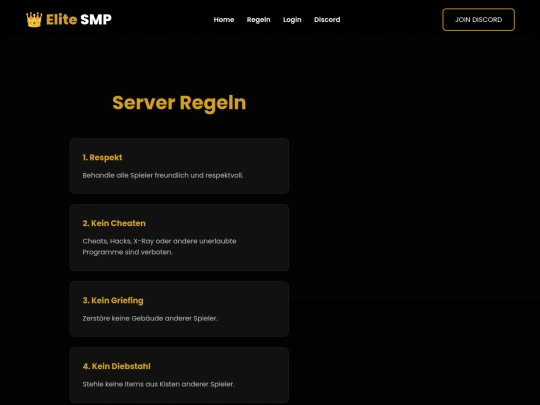Click the Elite SMP brand name
This screenshot has width=540, height=405.
pos(79,20)
